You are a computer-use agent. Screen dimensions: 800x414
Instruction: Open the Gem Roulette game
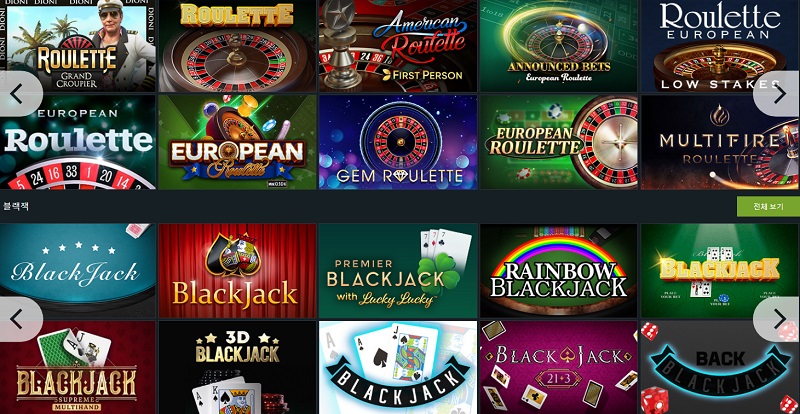tap(398, 142)
